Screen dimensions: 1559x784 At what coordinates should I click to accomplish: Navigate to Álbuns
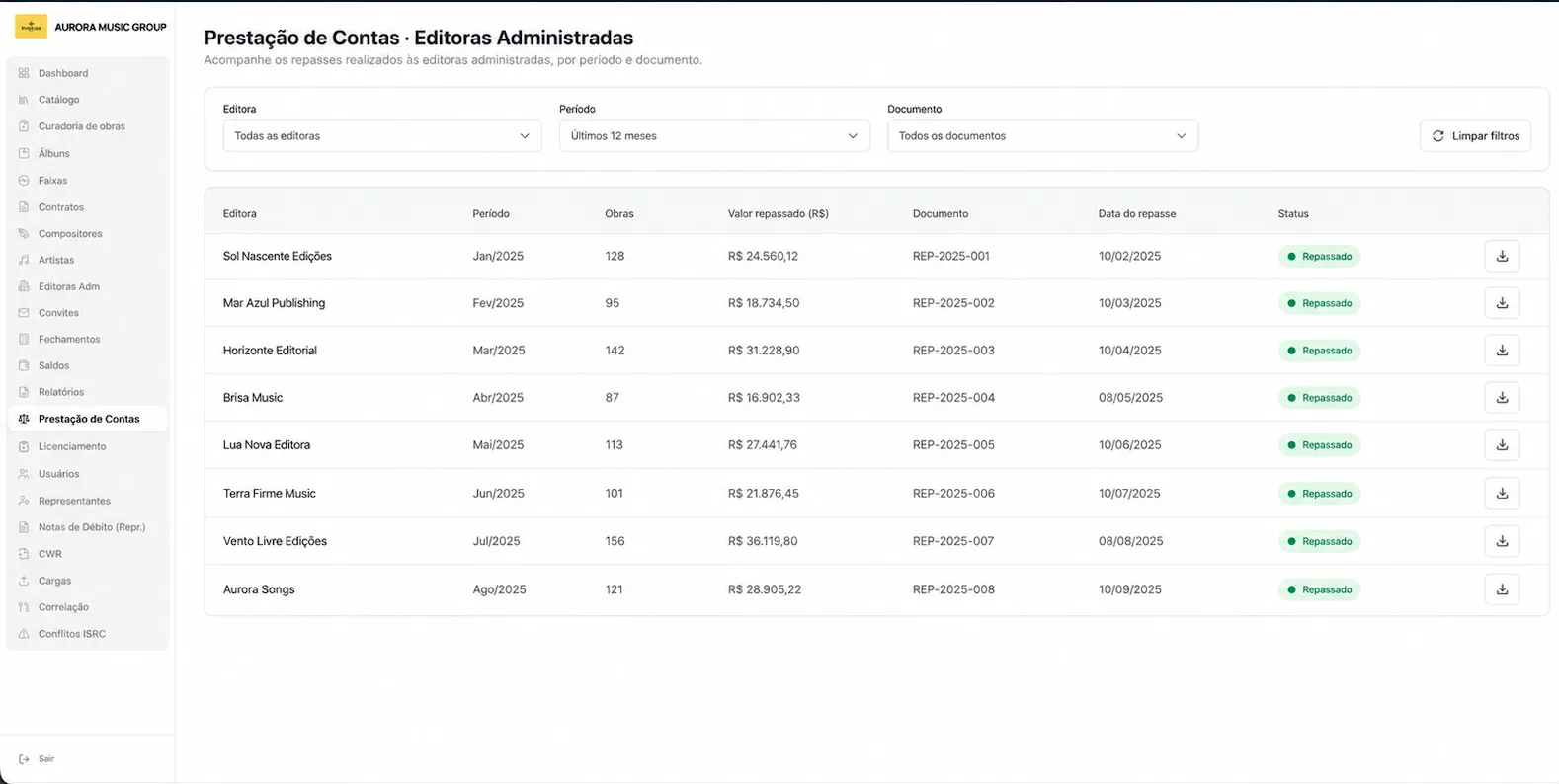(x=87, y=153)
